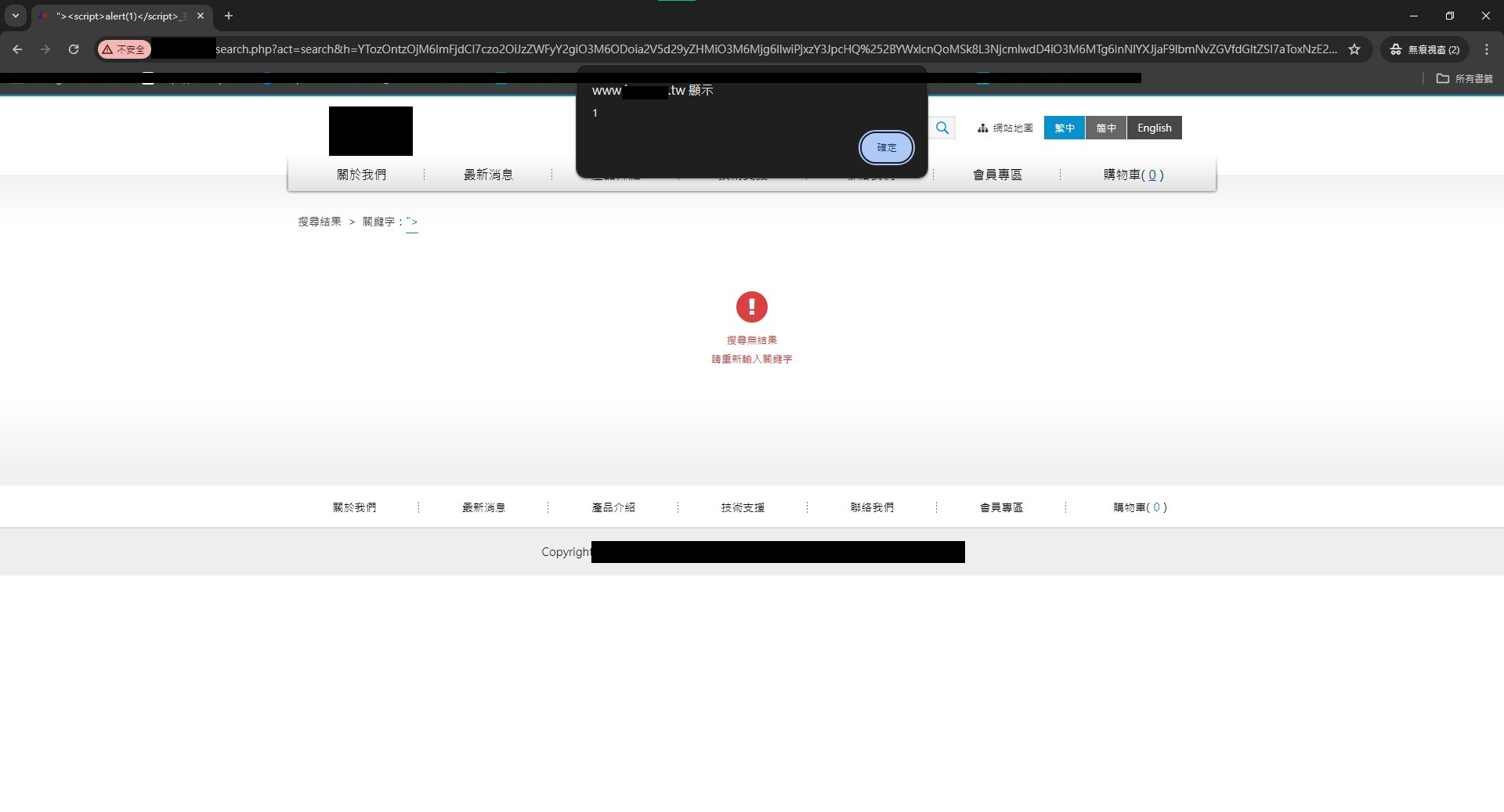Reload the page with refresh icon

tap(74, 49)
